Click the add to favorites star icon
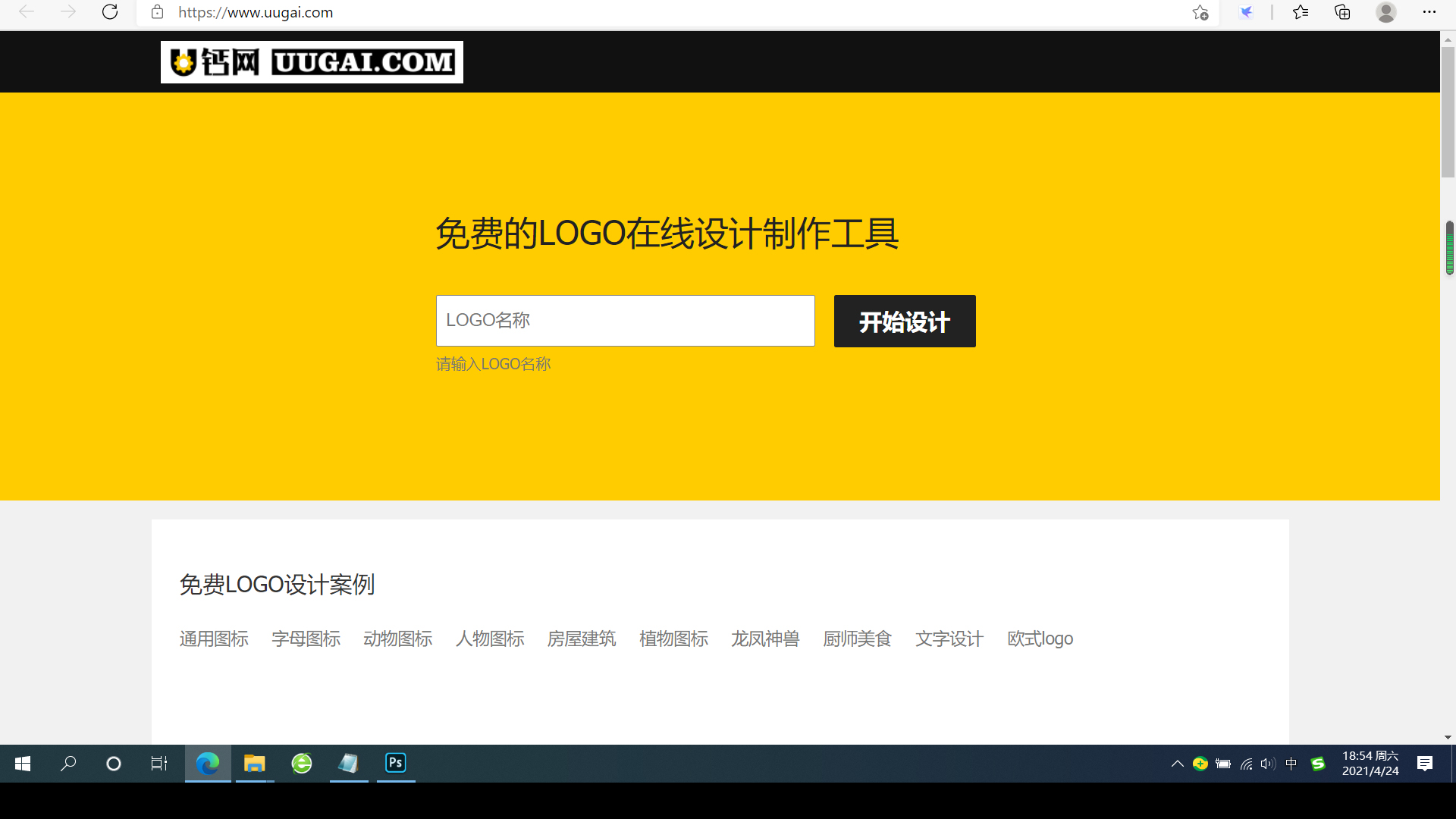 tap(1200, 12)
